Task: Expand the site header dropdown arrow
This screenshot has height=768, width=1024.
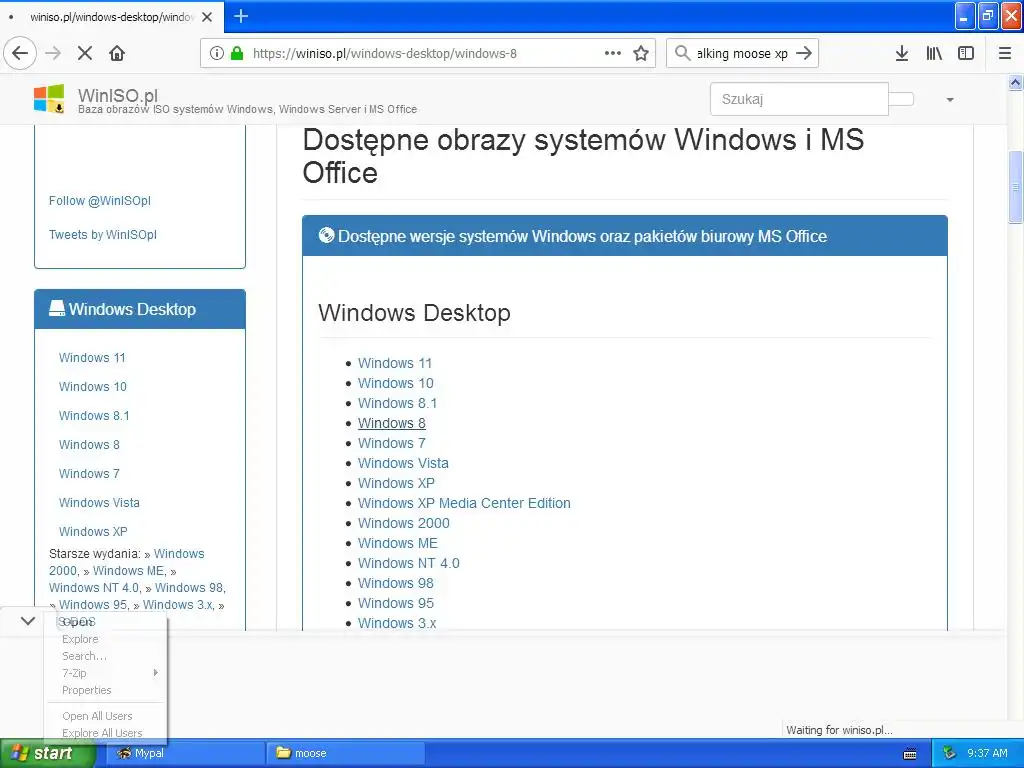Action: [x=950, y=100]
